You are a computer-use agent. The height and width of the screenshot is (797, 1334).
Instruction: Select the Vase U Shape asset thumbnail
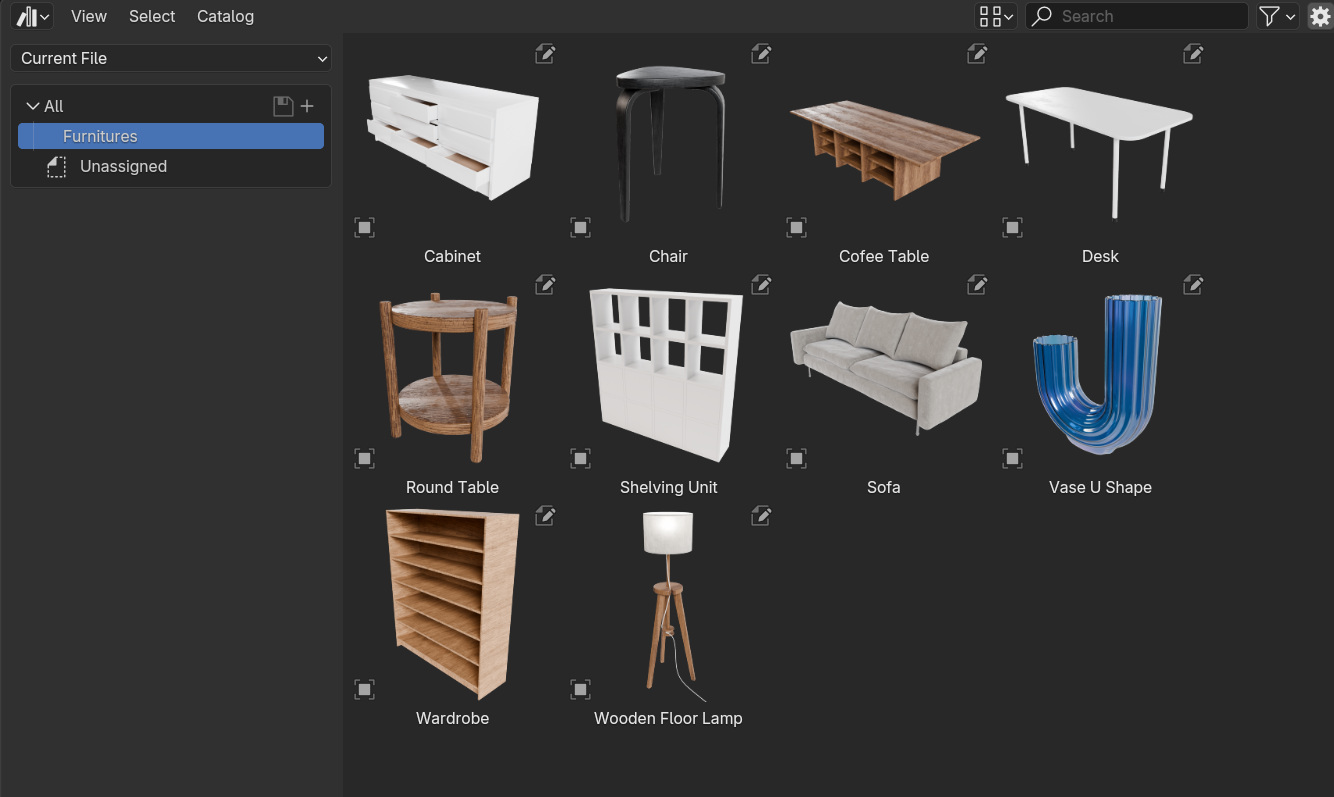(1098, 373)
